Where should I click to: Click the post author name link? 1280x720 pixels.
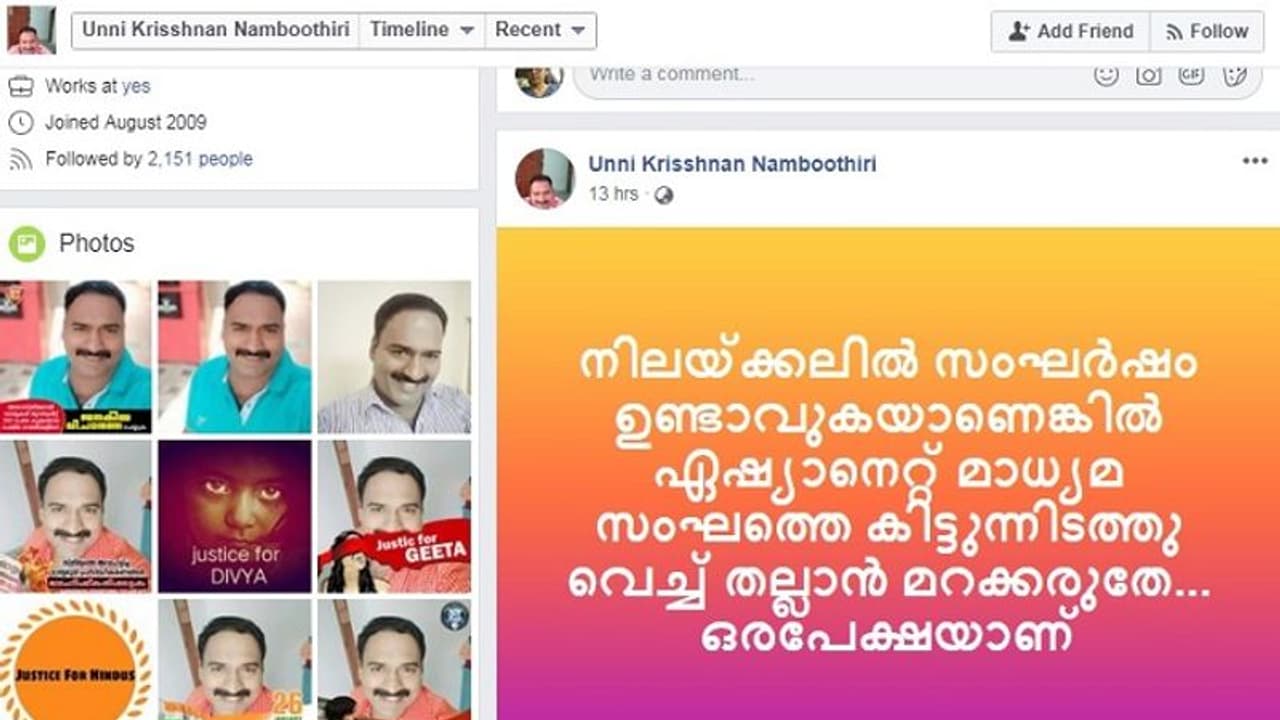click(x=732, y=164)
